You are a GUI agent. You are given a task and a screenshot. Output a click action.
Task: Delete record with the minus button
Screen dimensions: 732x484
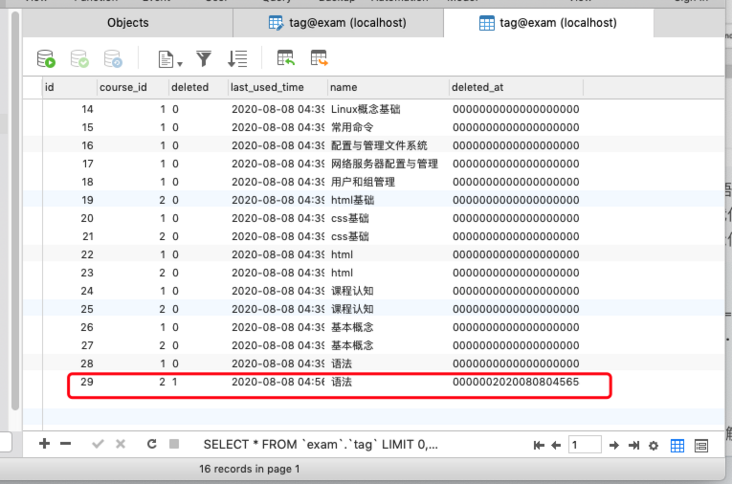point(66,443)
